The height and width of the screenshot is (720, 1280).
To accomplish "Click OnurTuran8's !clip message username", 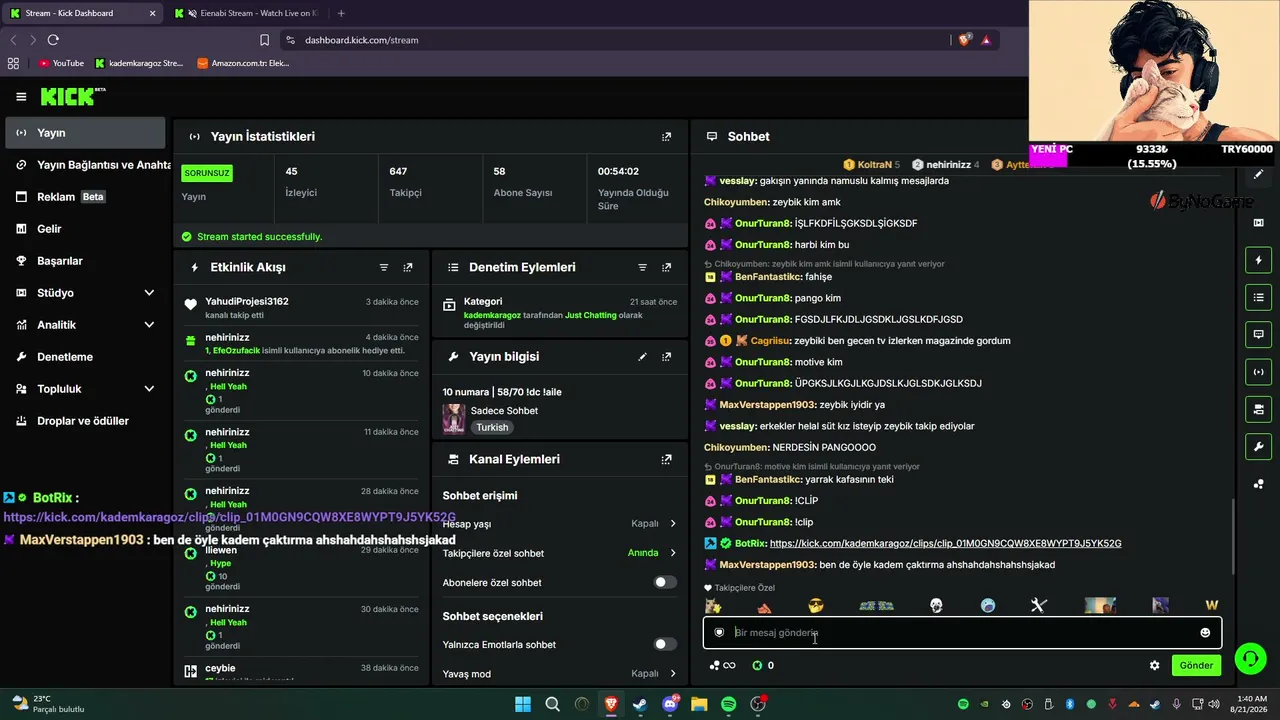I will pos(763,522).
